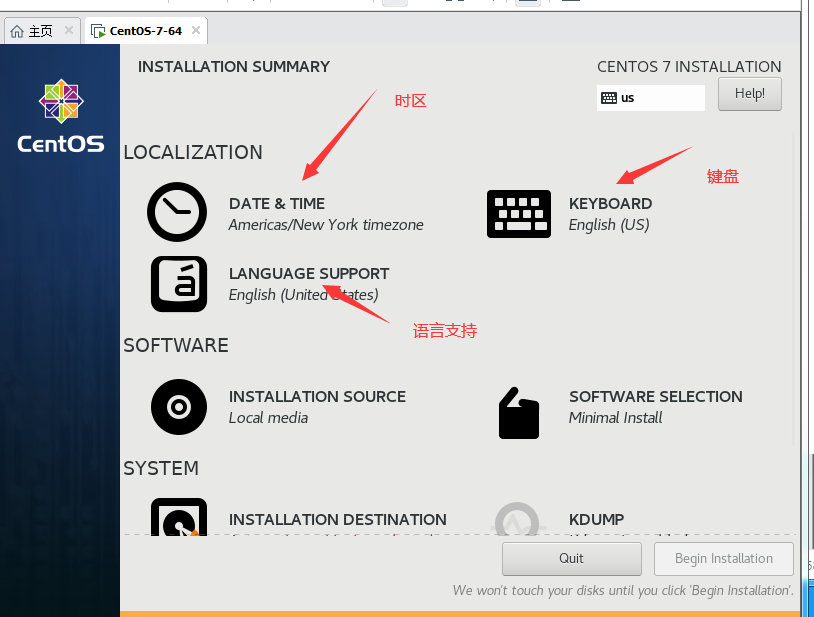This screenshot has width=814, height=617.
Task: Select the CentOS-7-64 tab
Action: pyautogui.click(x=146, y=31)
